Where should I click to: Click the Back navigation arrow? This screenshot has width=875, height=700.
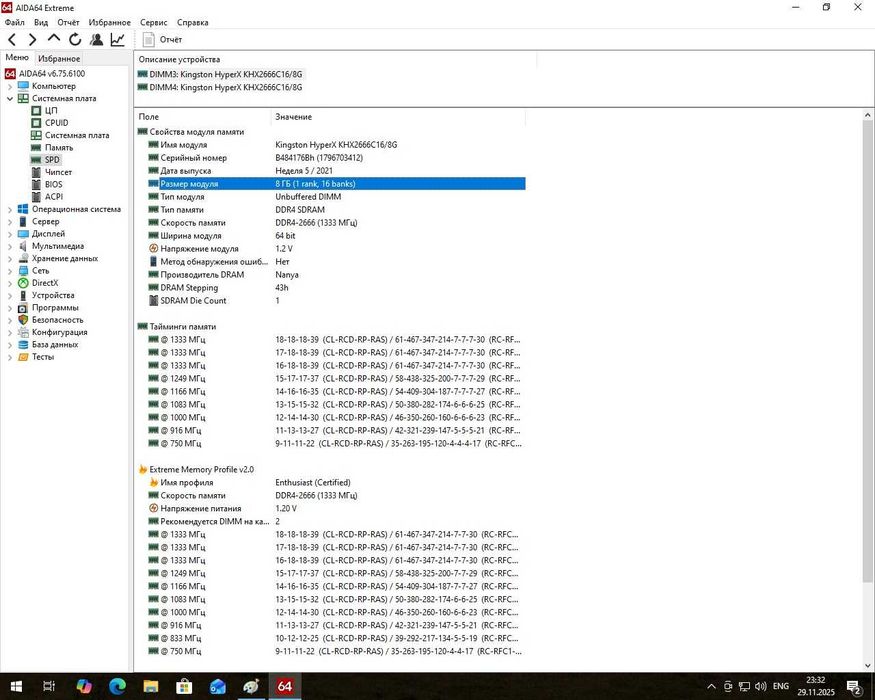(12, 40)
